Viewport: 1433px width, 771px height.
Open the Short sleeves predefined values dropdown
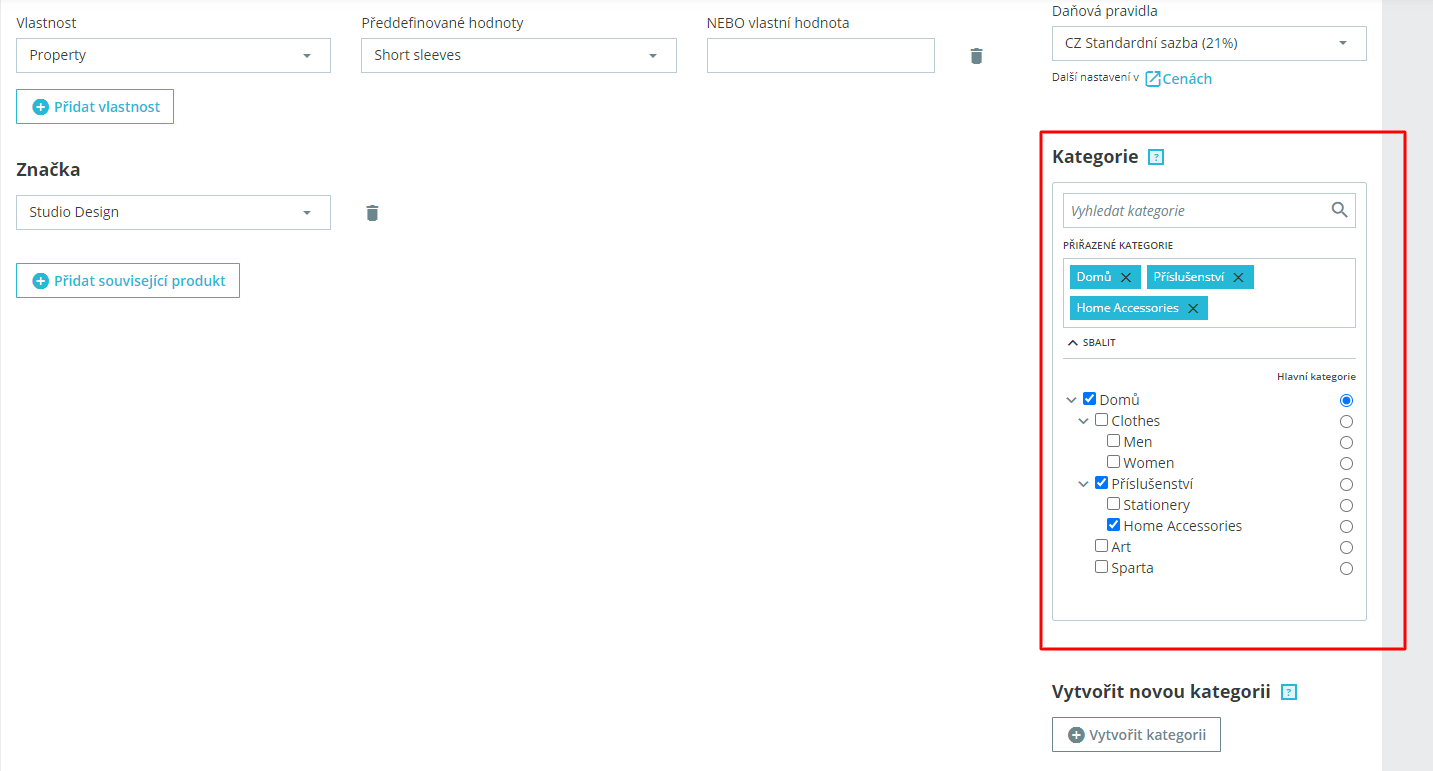pos(519,56)
